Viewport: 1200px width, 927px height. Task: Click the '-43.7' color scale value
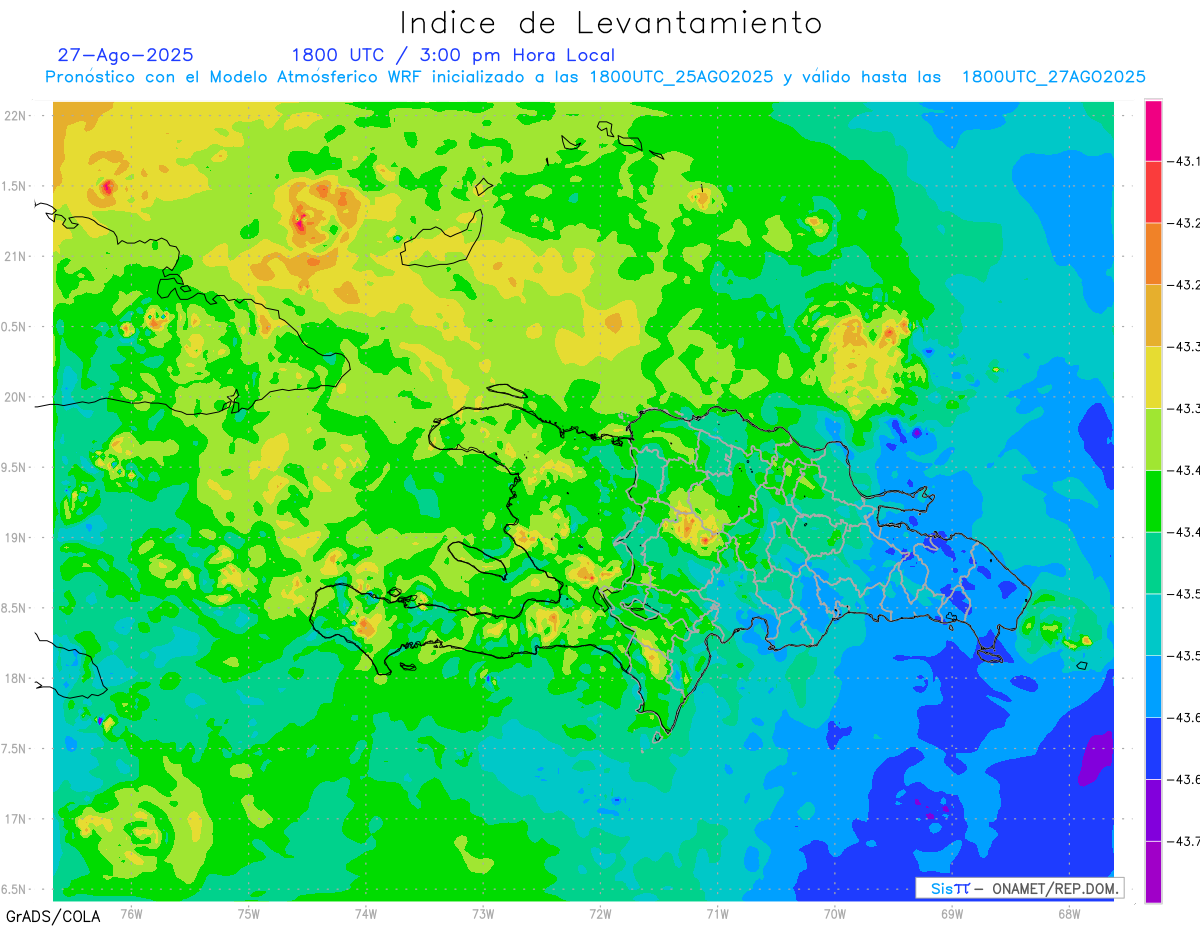pos(1185,841)
